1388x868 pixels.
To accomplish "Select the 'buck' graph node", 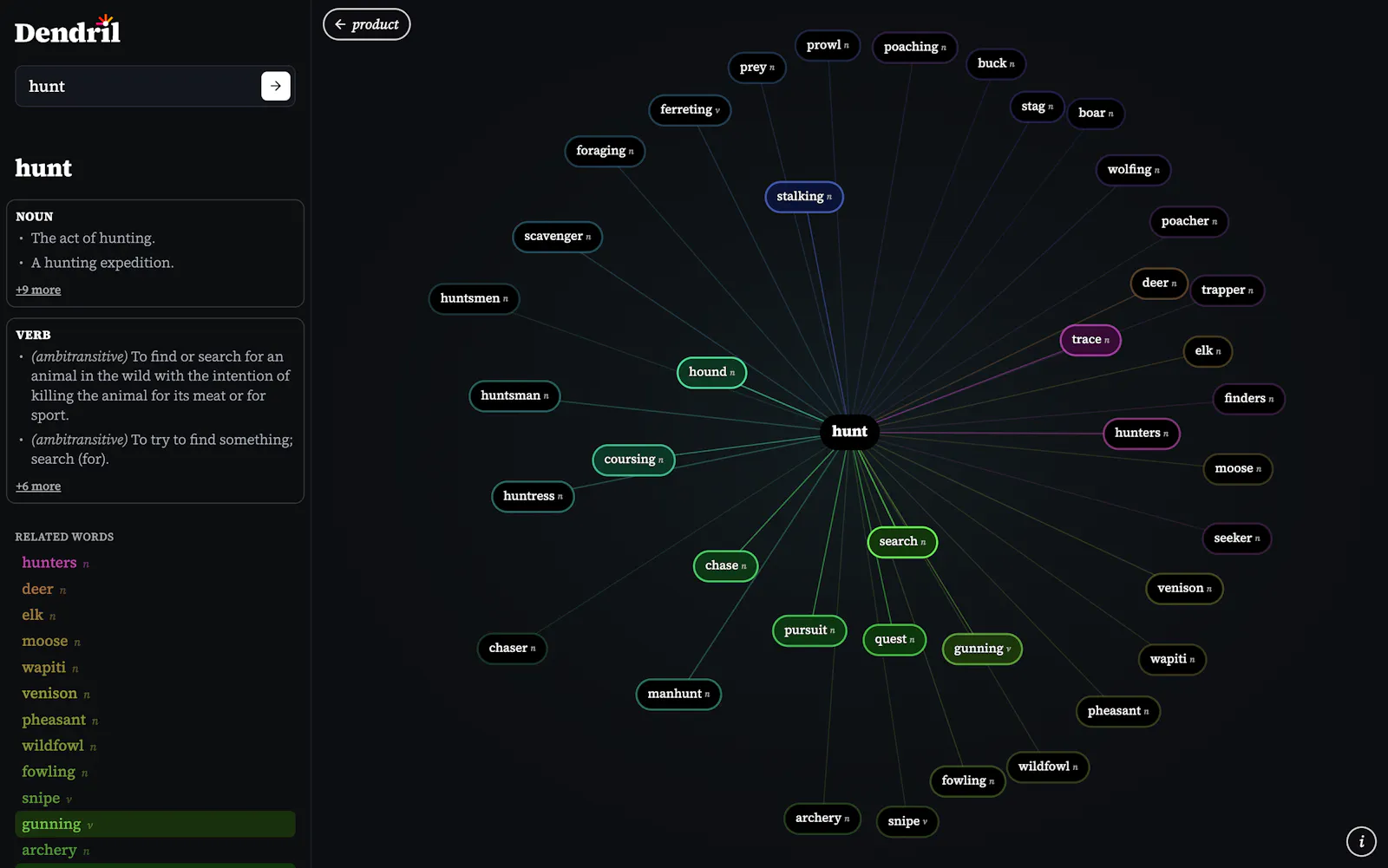I will point(996,63).
